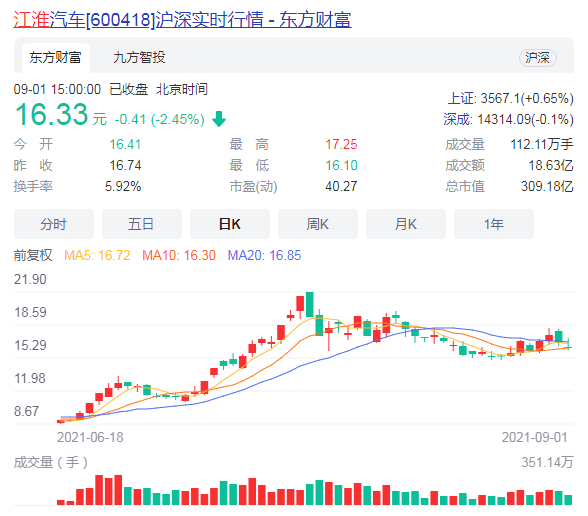588x516 pixels.
Task: Select the 五日 chart view
Action: point(141,224)
